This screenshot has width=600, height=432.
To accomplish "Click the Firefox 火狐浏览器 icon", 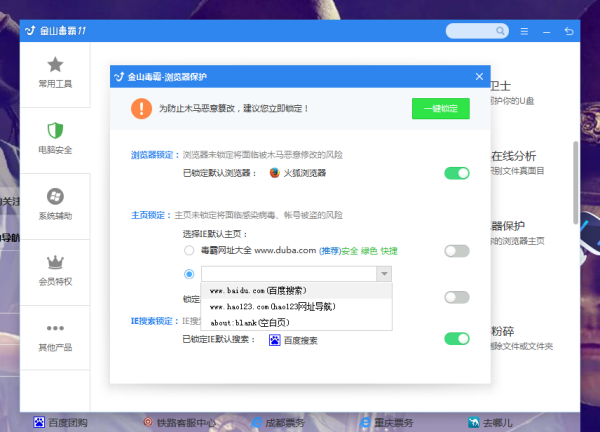I will click(274, 173).
